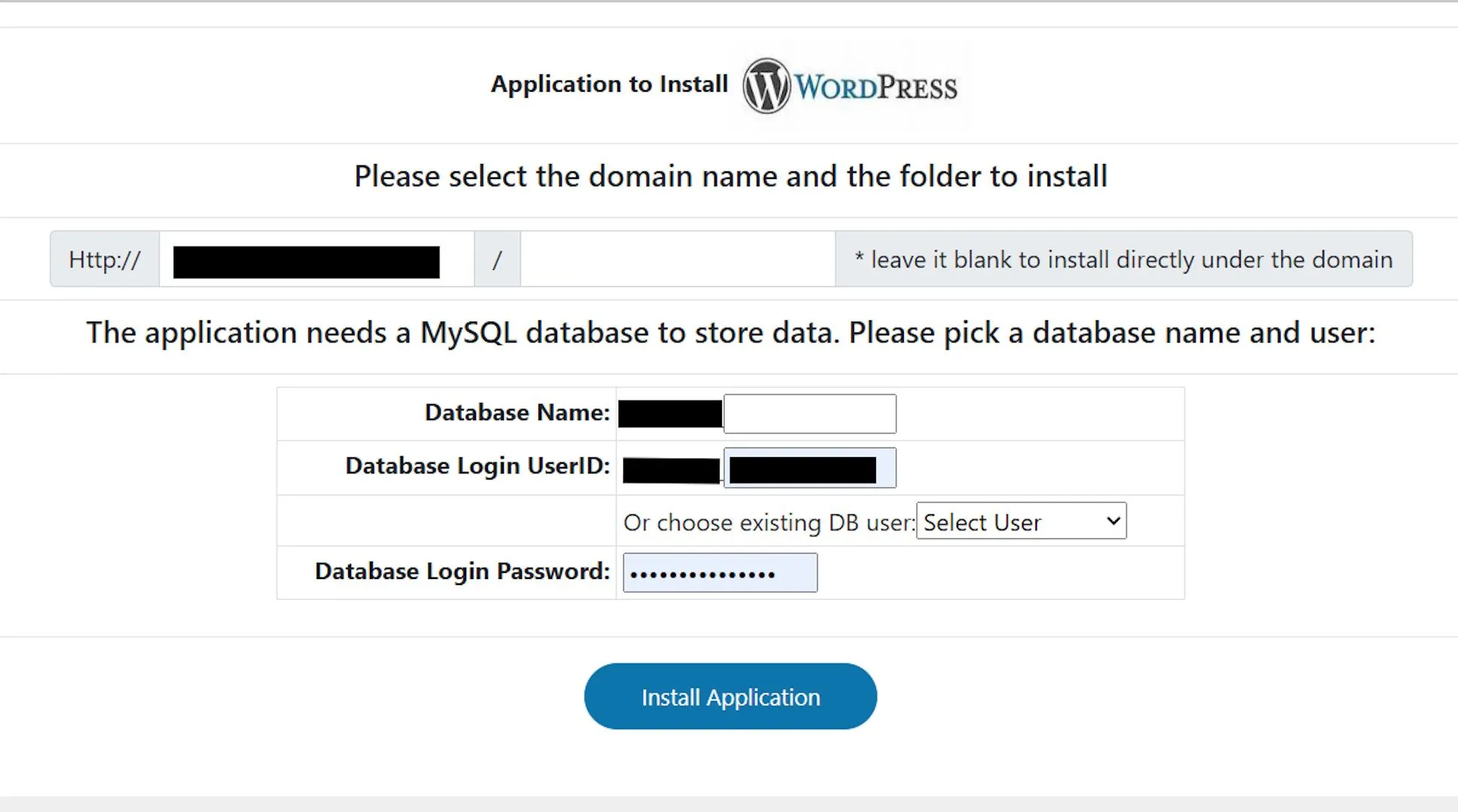
Task: Click the redacted prefix beside Database Name field
Action: [x=670, y=414]
